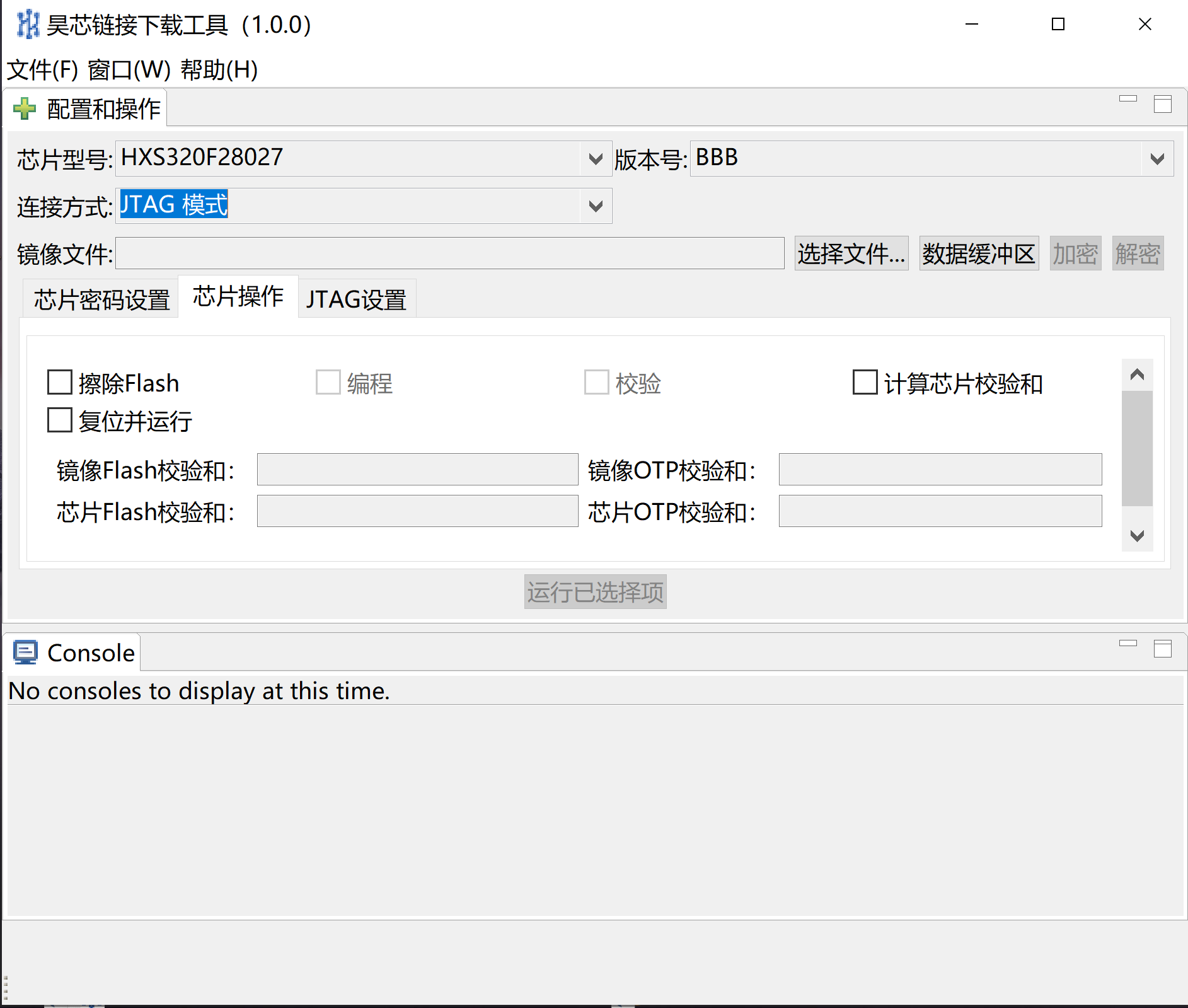This screenshot has height=1008, width=1188.
Task: Open the 数据缓冲区 button
Action: tap(979, 253)
